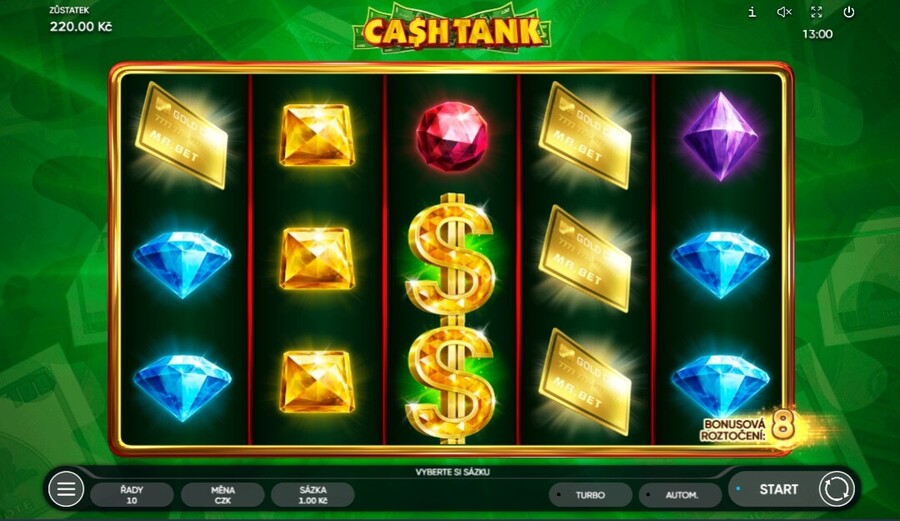
Task: Open the MĚNA currency selector
Action: pyautogui.click(x=223, y=495)
